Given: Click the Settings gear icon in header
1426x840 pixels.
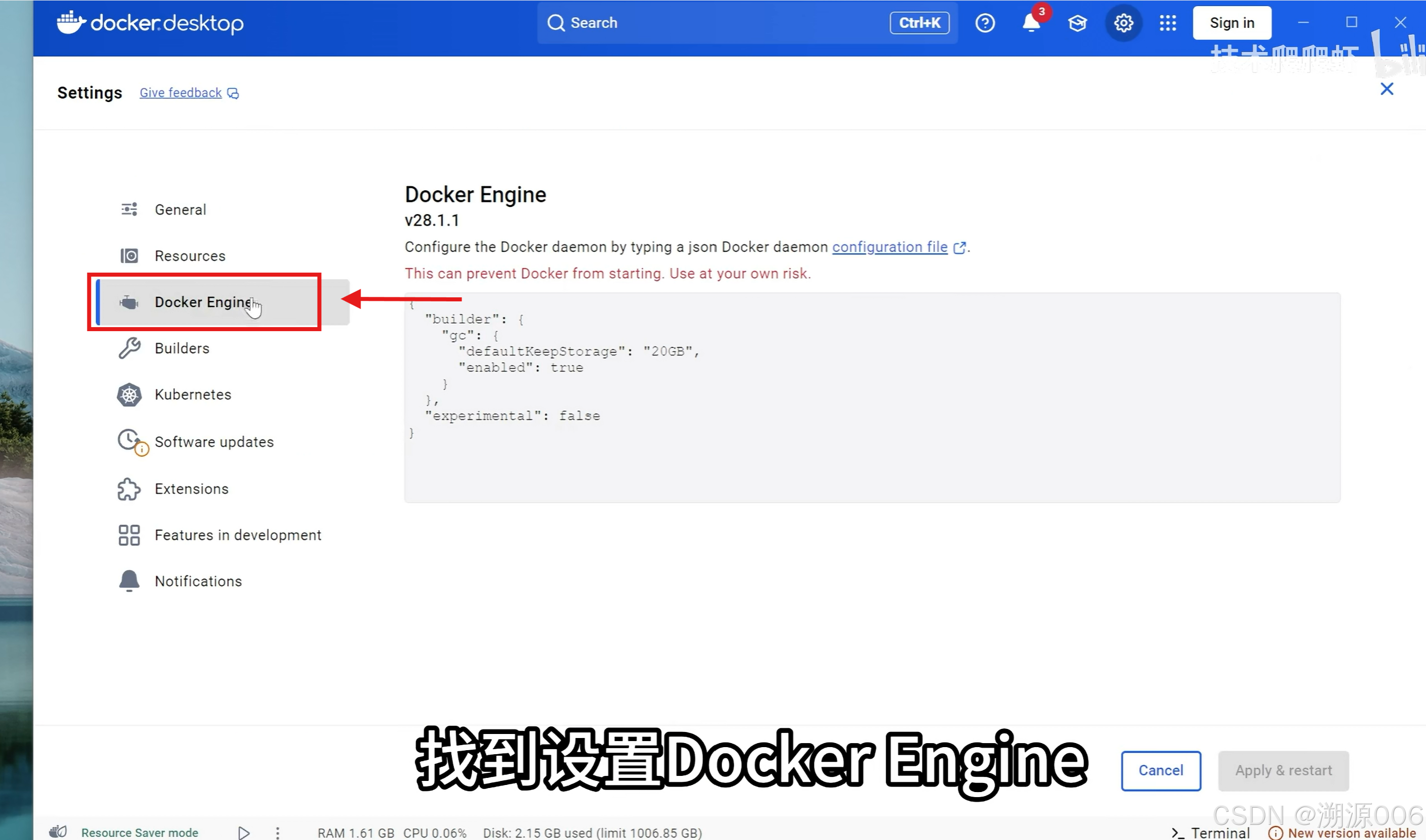Looking at the screenshot, I should pos(1123,23).
